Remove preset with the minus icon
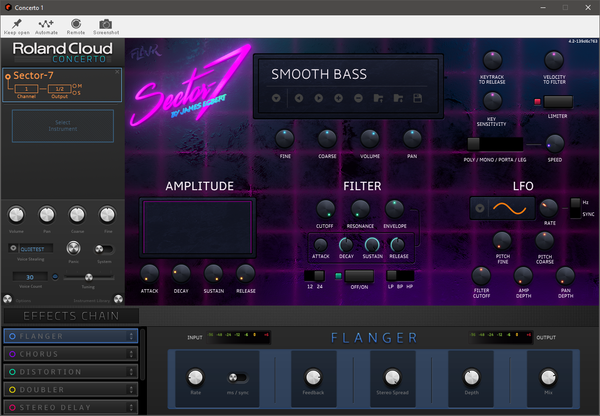600x416 pixels. tap(358, 98)
